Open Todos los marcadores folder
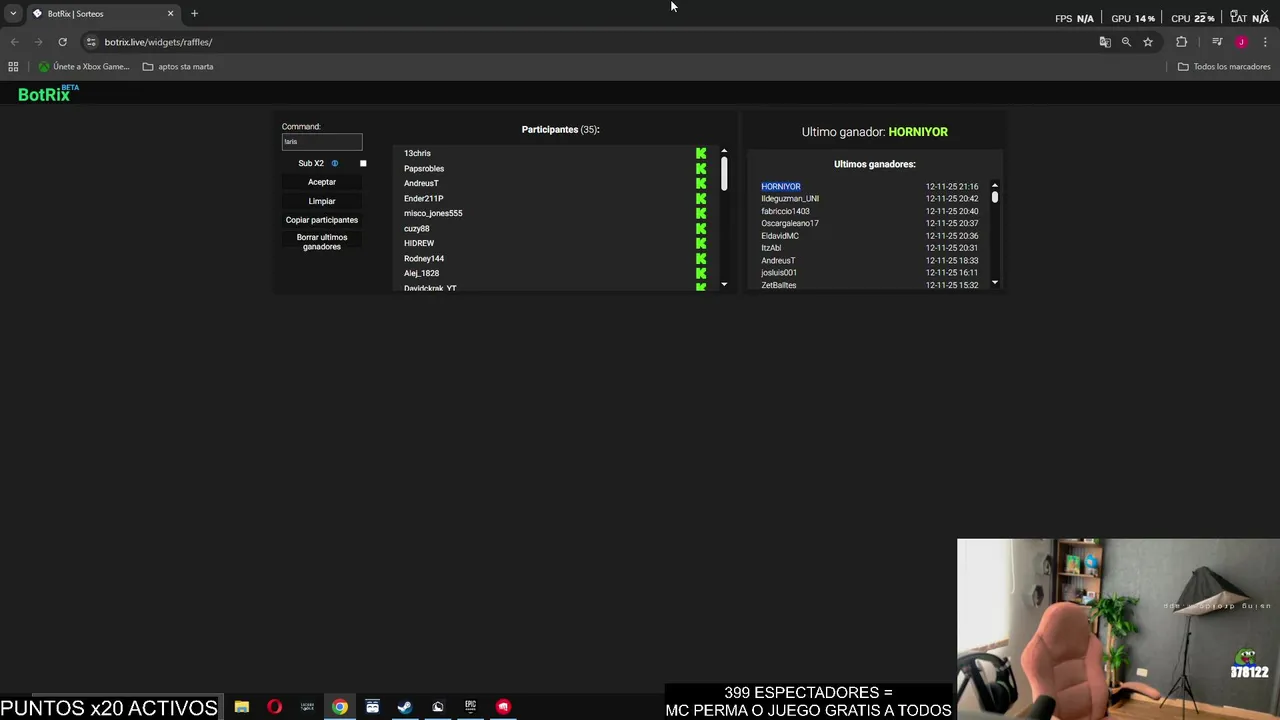This screenshot has height=720, width=1280. (1224, 67)
